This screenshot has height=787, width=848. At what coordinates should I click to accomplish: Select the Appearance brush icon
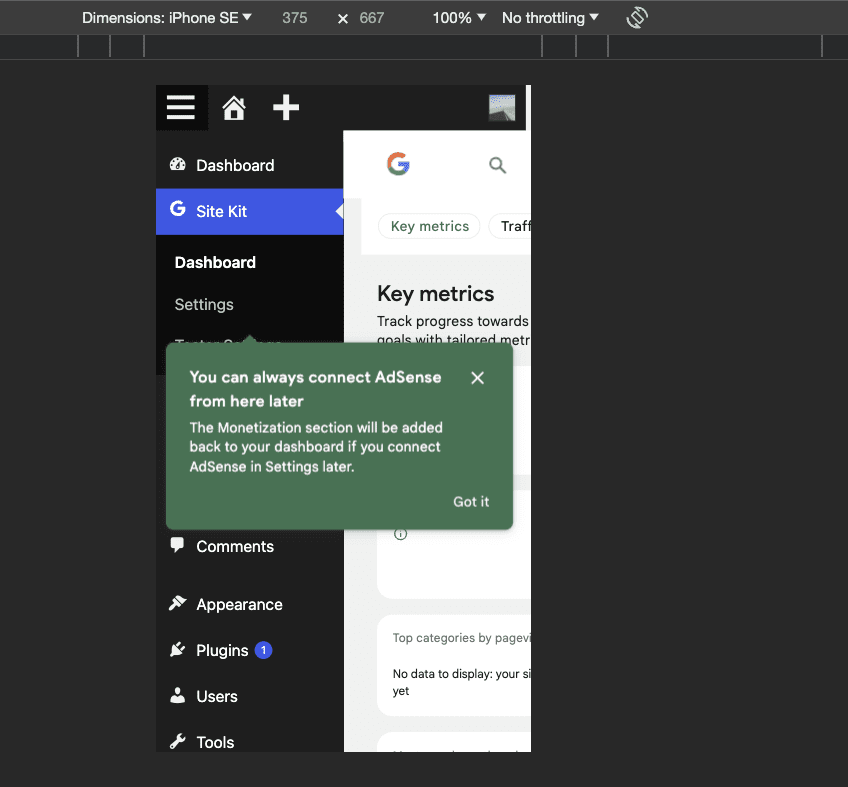click(x=179, y=603)
